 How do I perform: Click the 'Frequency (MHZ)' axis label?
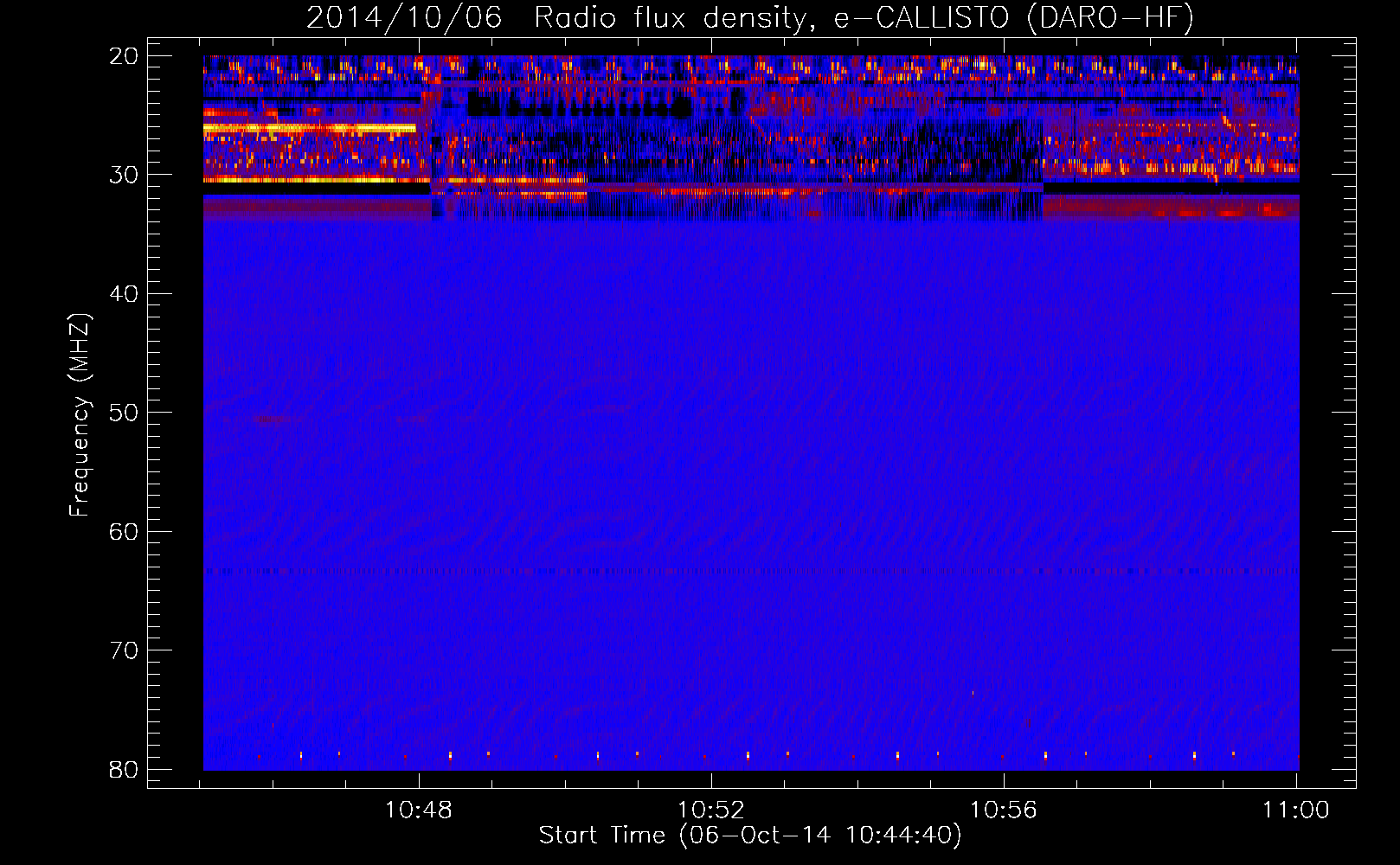point(79,415)
